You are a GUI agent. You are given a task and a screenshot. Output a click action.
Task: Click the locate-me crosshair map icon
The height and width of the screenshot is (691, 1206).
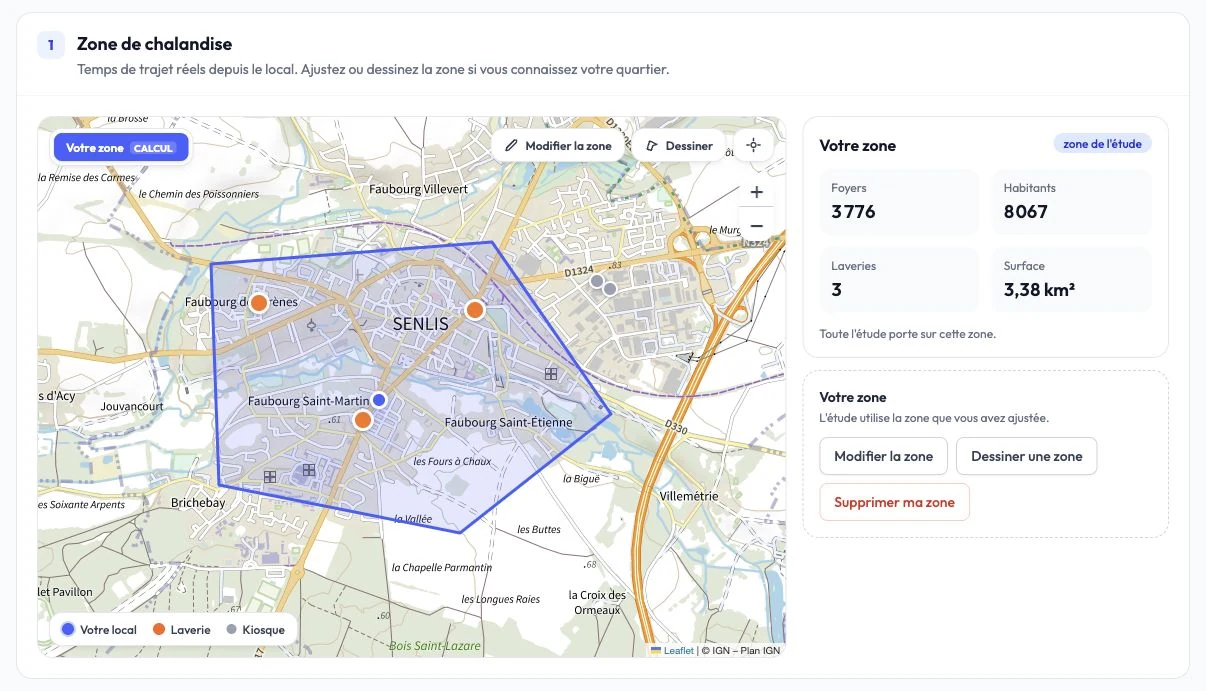click(x=754, y=145)
